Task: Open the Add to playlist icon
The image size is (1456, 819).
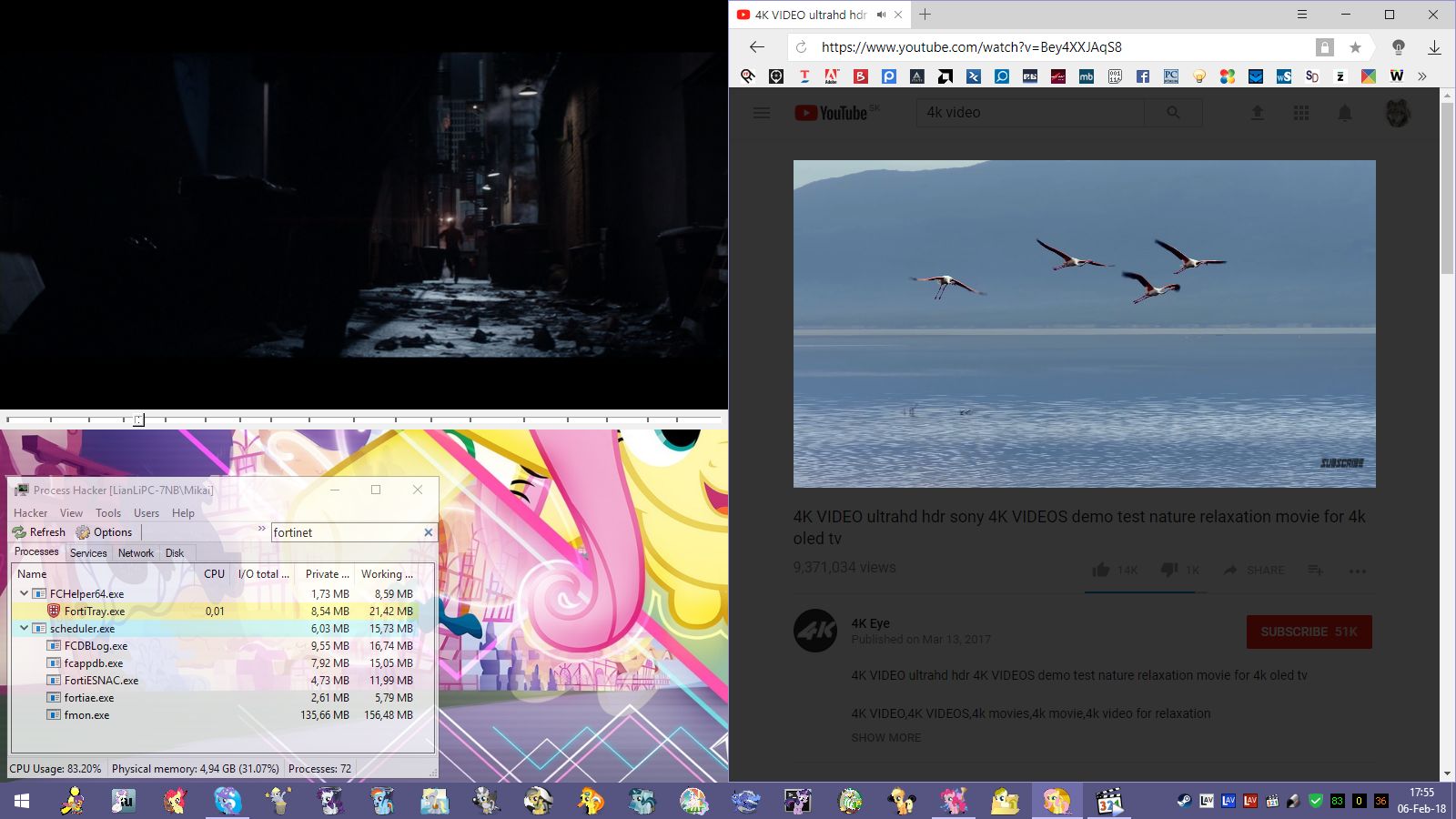Action: 1315,571
